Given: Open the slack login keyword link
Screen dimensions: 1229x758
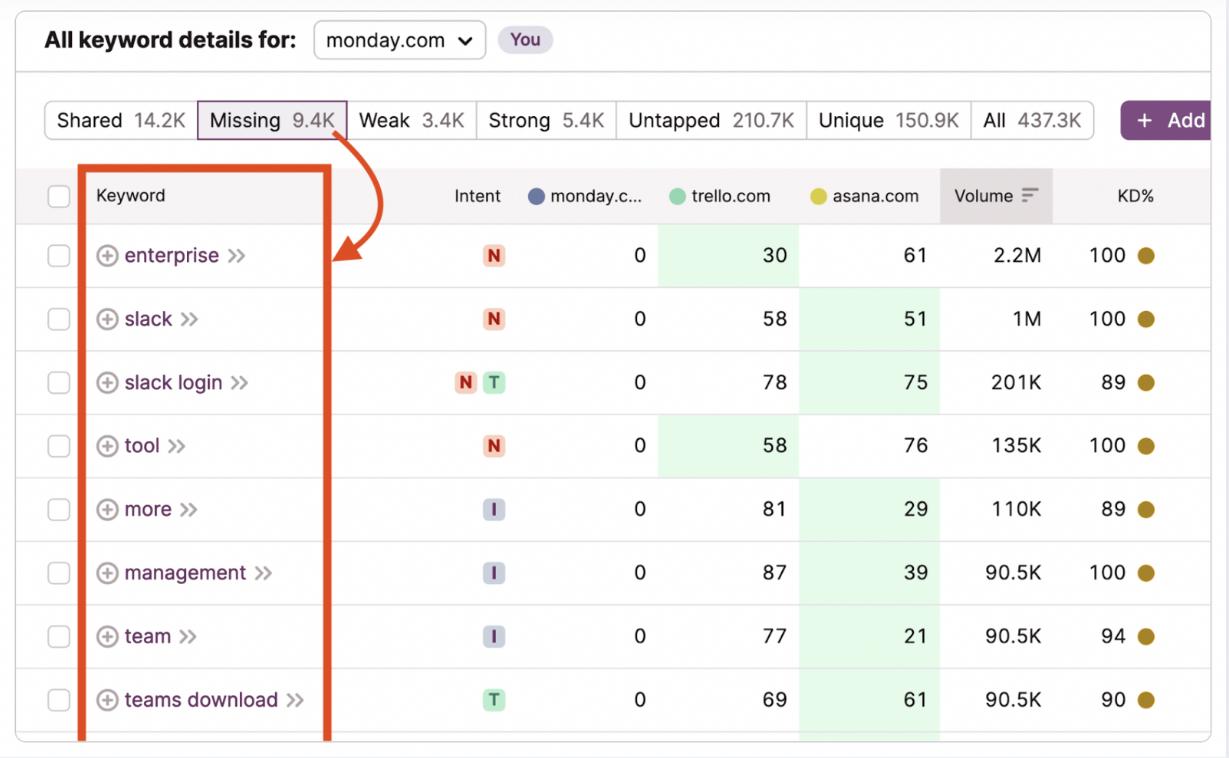Looking at the screenshot, I should point(173,383).
